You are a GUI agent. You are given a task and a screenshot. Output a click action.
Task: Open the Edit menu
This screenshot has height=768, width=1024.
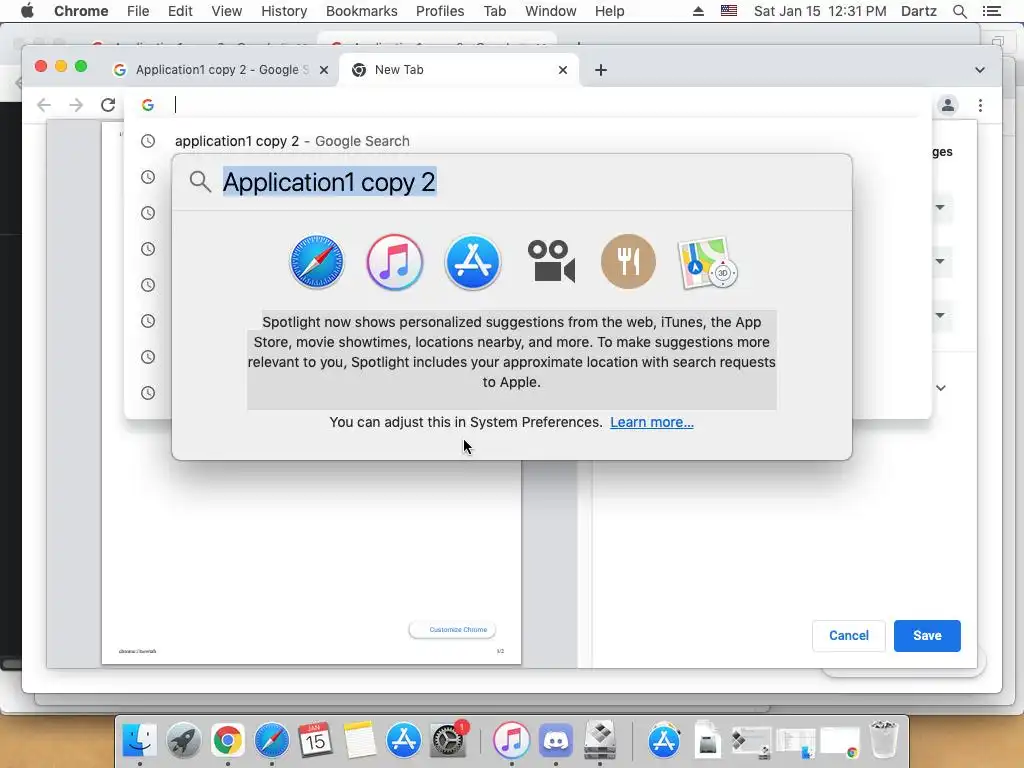180,11
